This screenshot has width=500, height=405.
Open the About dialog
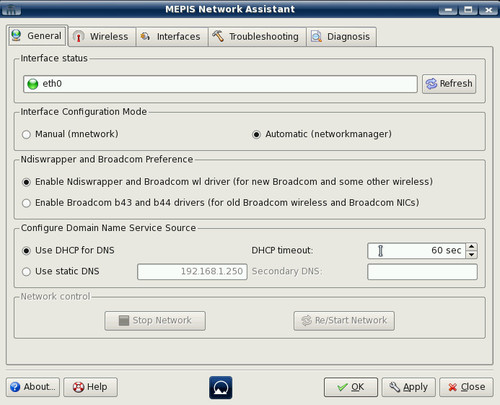coord(33,387)
